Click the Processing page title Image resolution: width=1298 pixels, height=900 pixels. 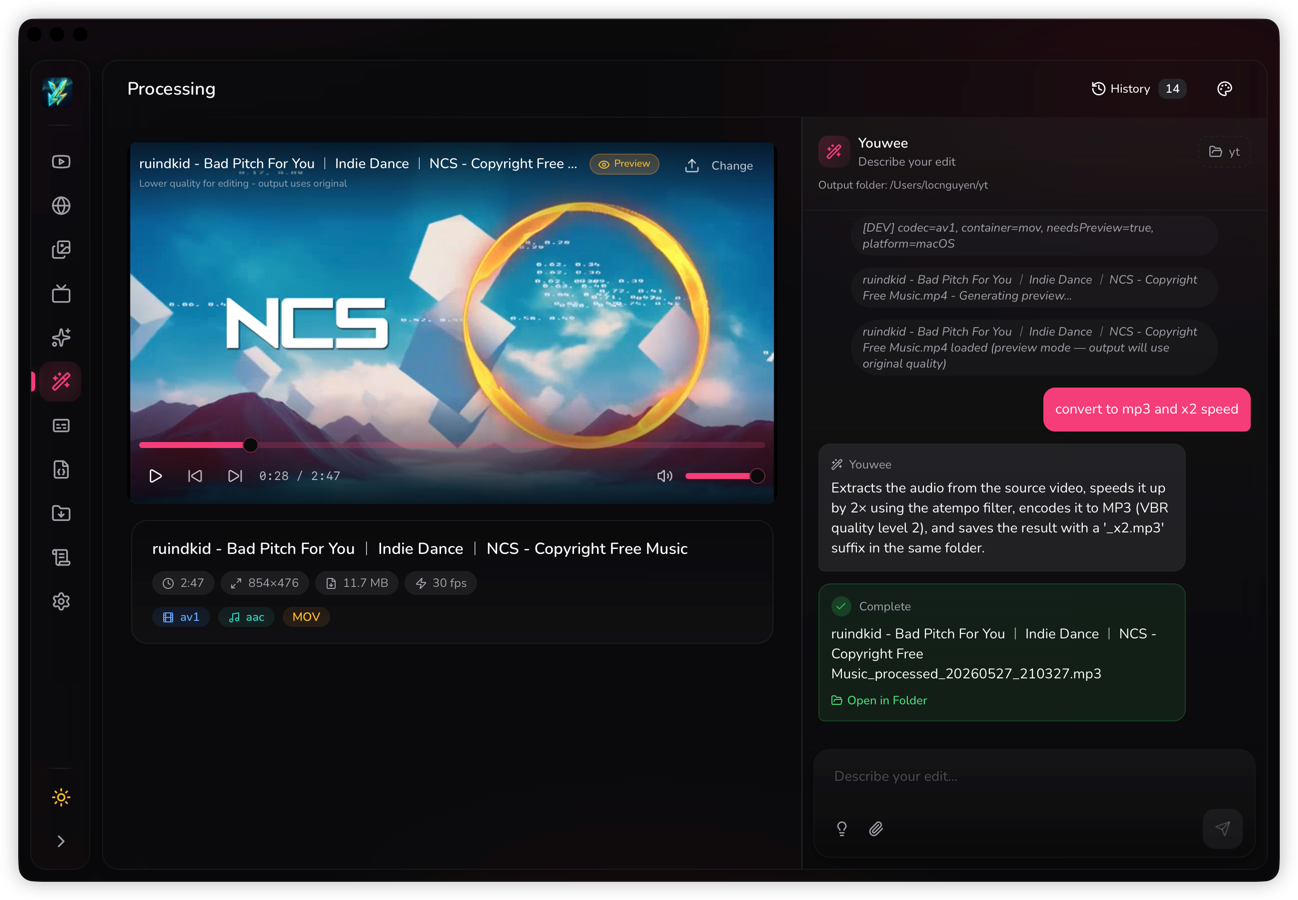[171, 89]
